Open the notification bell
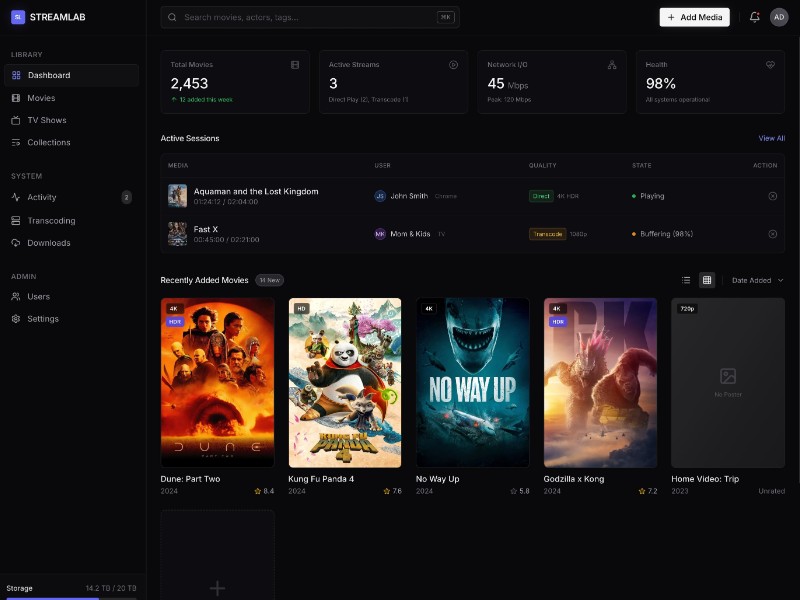 coord(757,17)
